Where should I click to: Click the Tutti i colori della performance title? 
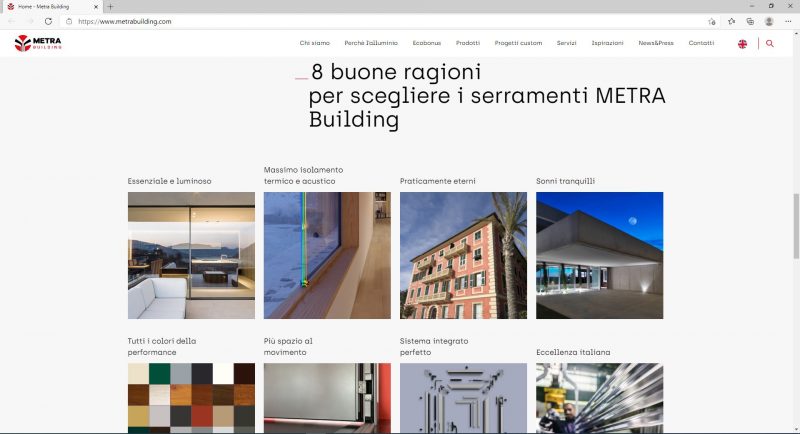(162, 347)
